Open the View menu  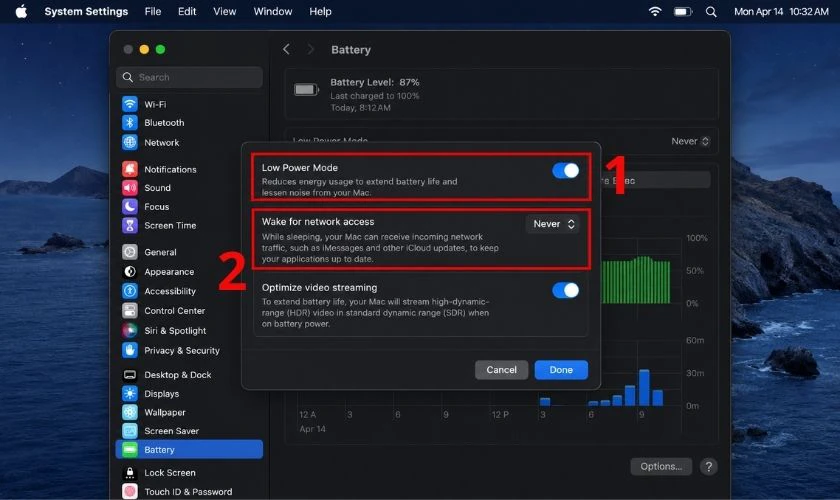coord(224,11)
